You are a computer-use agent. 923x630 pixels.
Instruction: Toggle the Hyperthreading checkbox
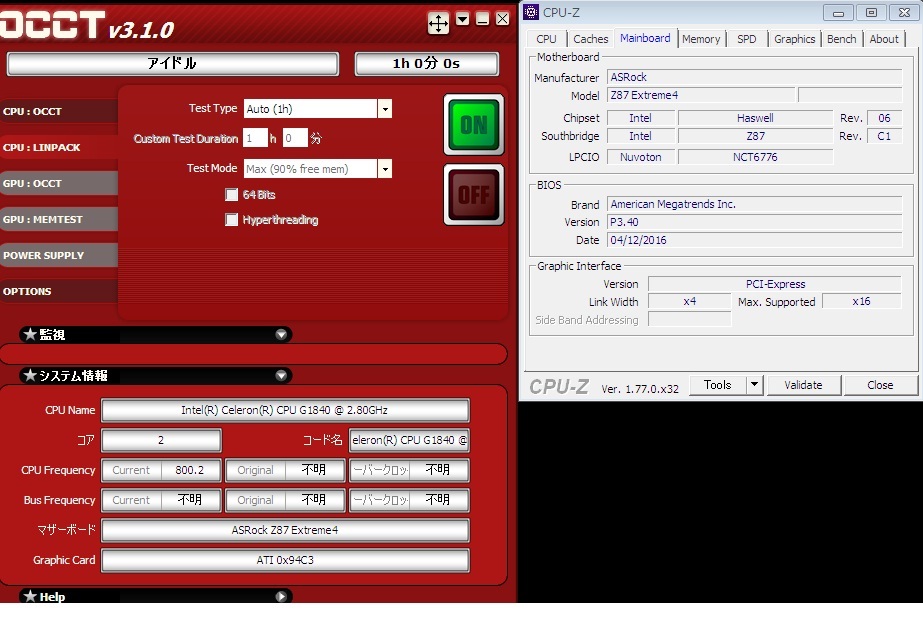(232, 220)
